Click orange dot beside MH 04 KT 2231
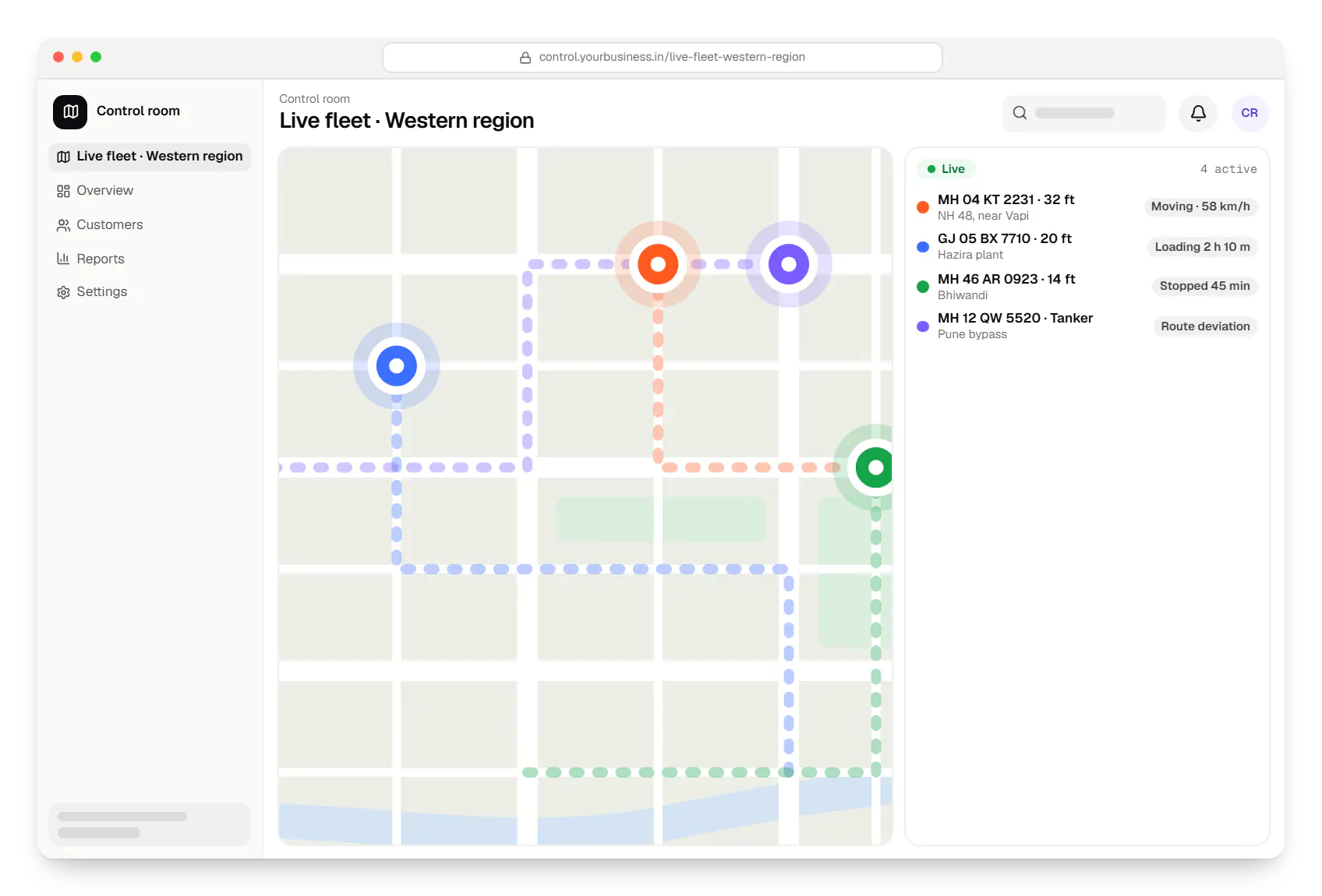Viewport: 1322px width, 896px height. tap(923, 207)
